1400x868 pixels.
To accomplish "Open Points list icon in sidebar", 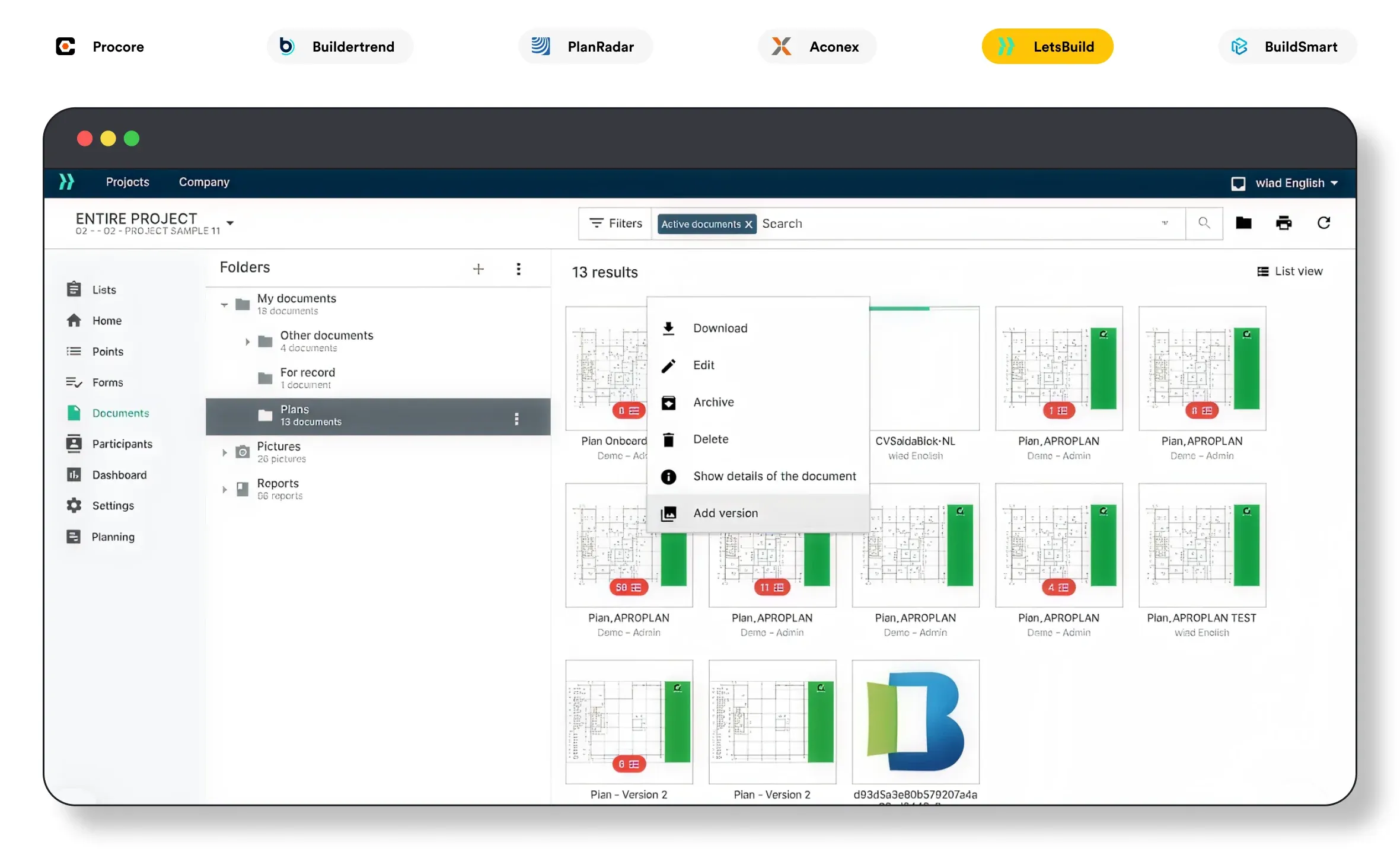I will tap(74, 351).
